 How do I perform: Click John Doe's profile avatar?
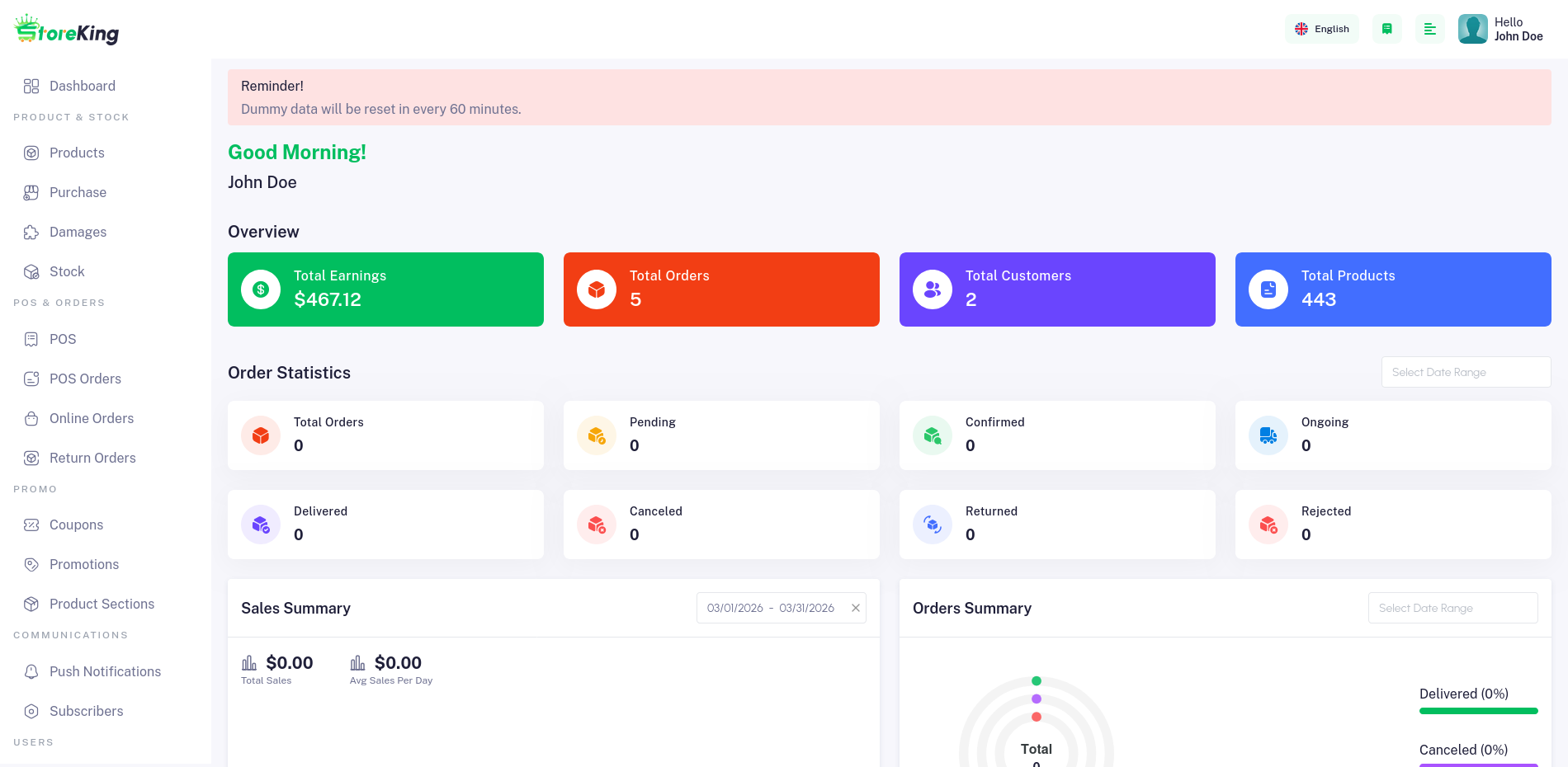click(1472, 29)
